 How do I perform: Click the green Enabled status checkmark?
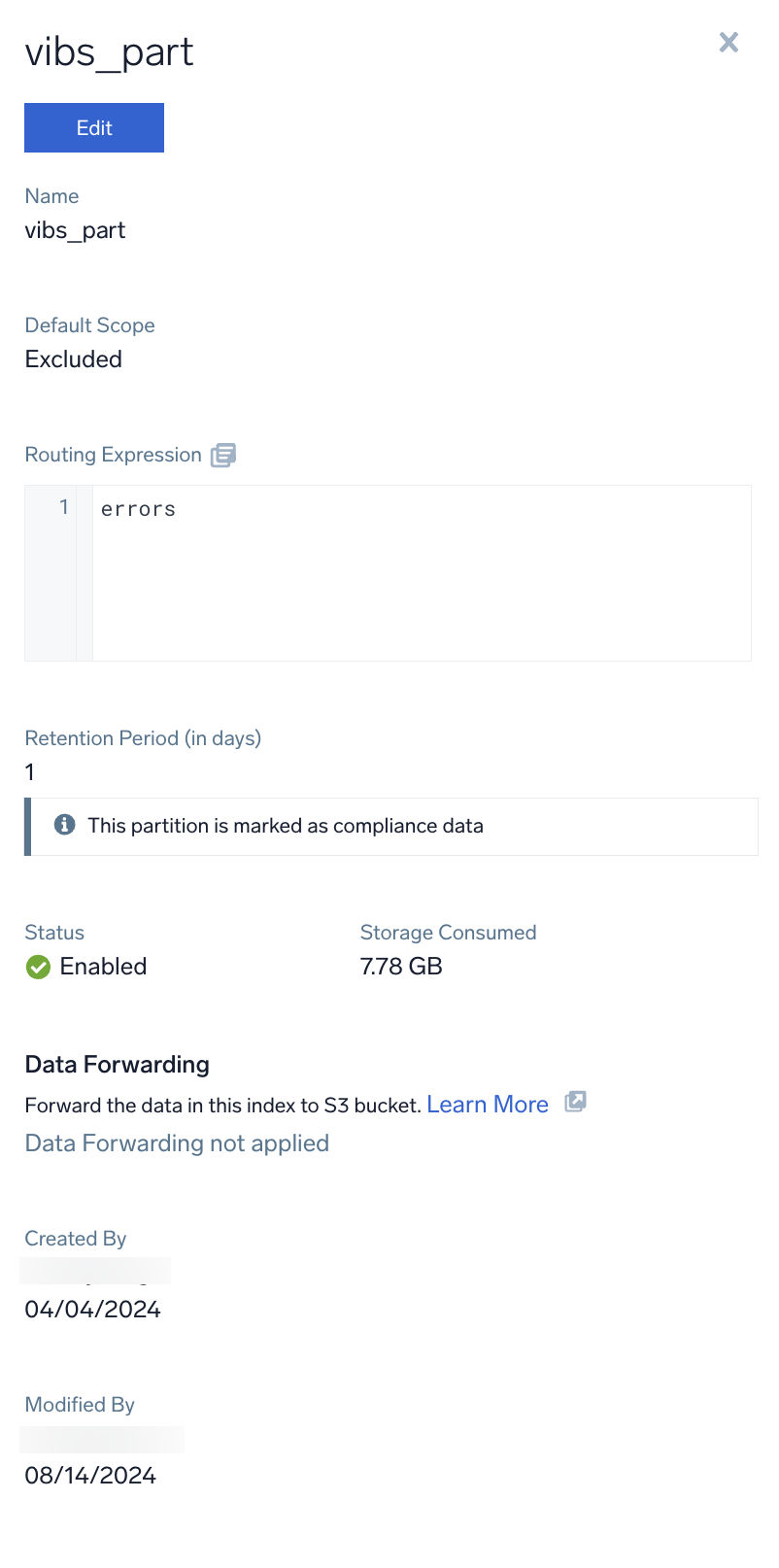click(38, 967)
